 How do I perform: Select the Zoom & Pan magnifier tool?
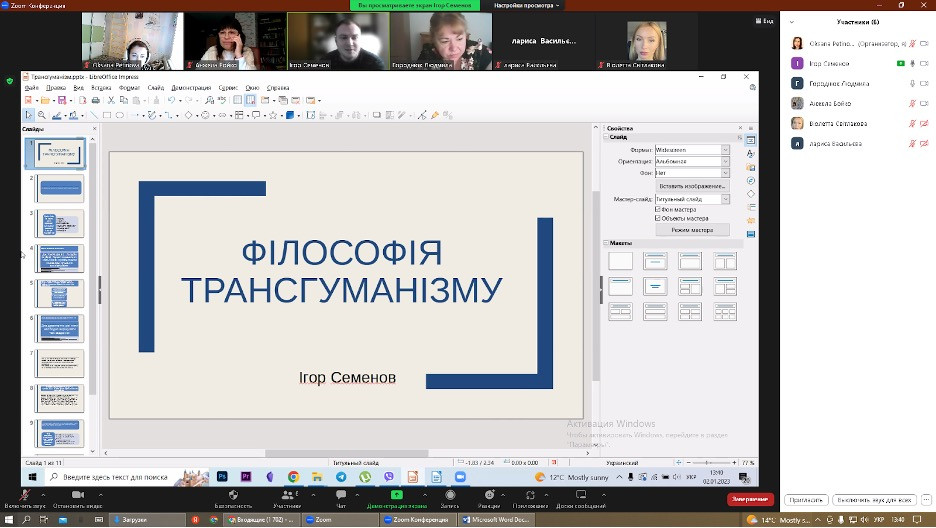tap(43, 115)
